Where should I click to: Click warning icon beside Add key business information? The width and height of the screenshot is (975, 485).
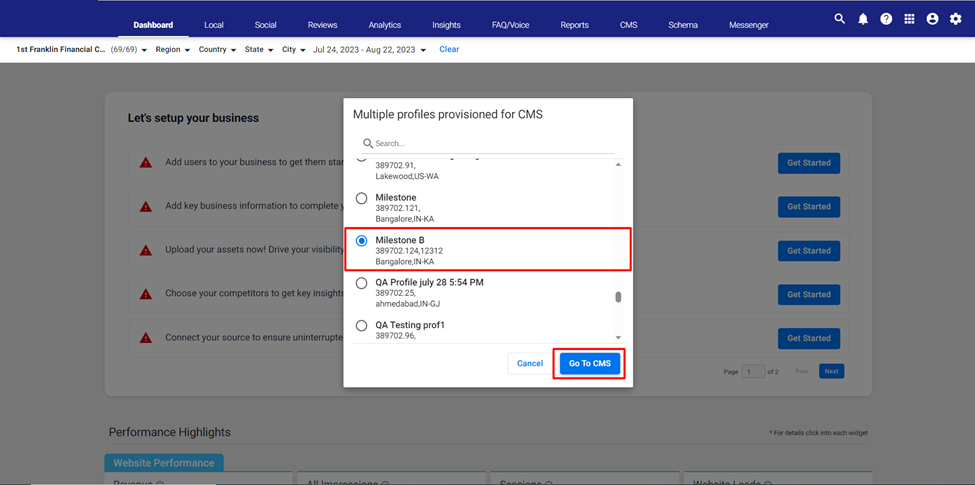coord(146,206)
